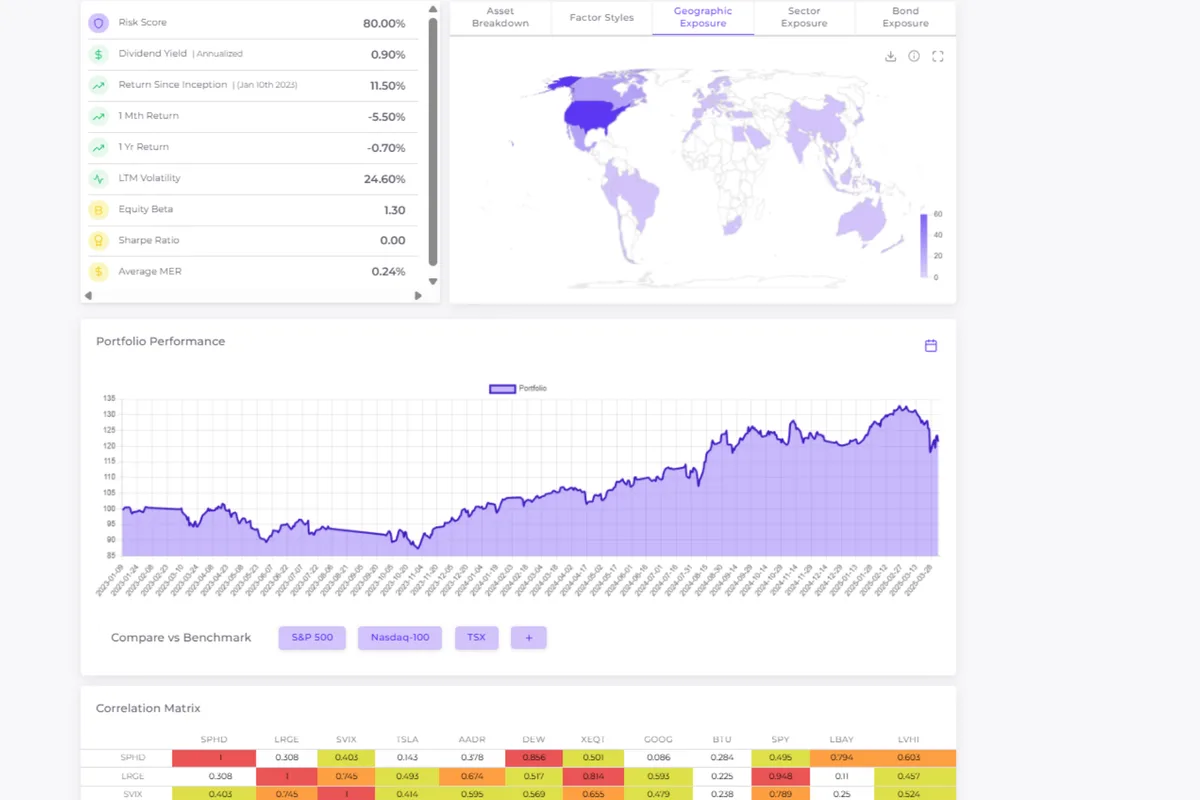1200x800 pixels.
Task: Click the Sharpe Ratio icon
Action: click(98, 241)
